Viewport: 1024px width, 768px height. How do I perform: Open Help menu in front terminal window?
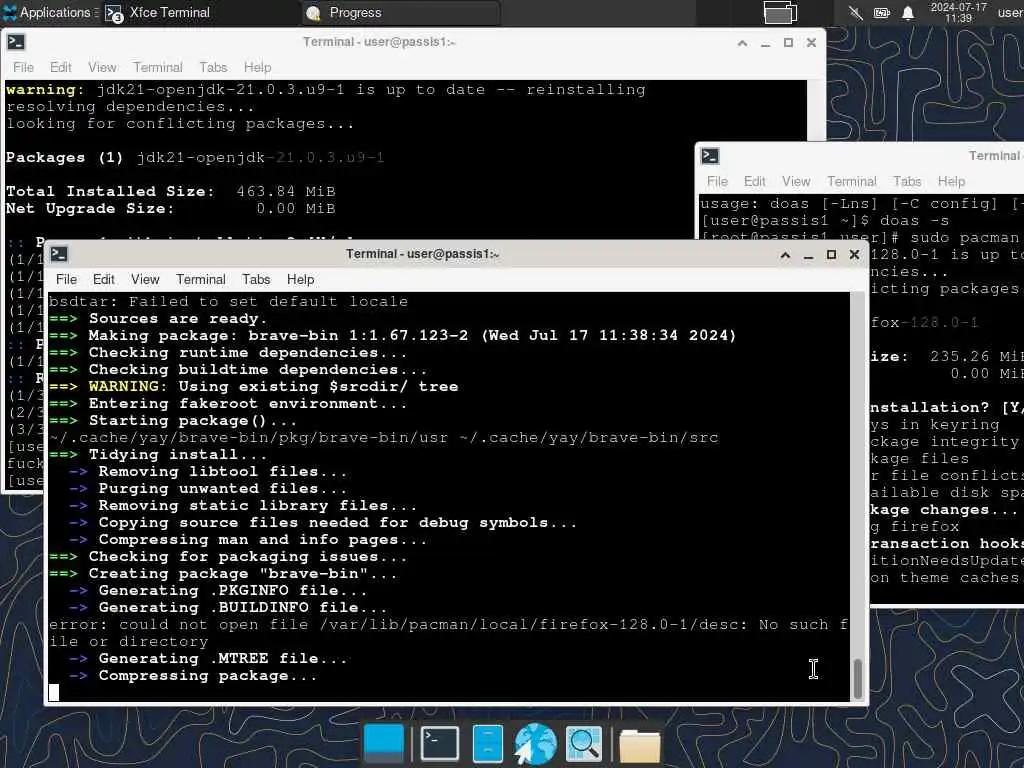(x=300, y=280)
